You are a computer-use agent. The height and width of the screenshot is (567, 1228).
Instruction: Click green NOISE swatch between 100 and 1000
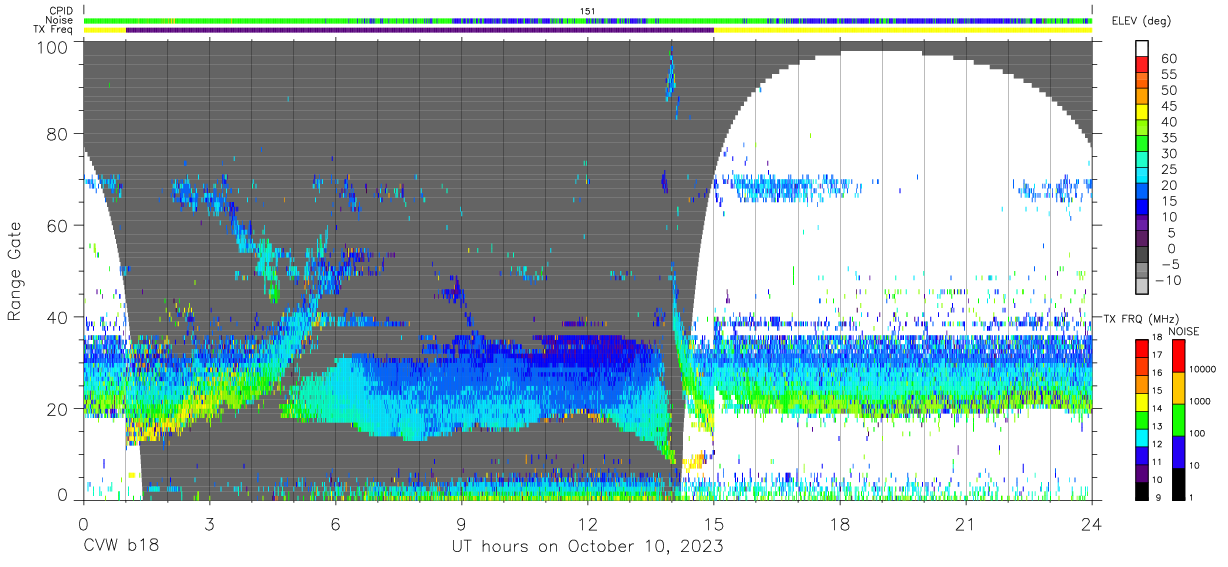click(1180, 418)
